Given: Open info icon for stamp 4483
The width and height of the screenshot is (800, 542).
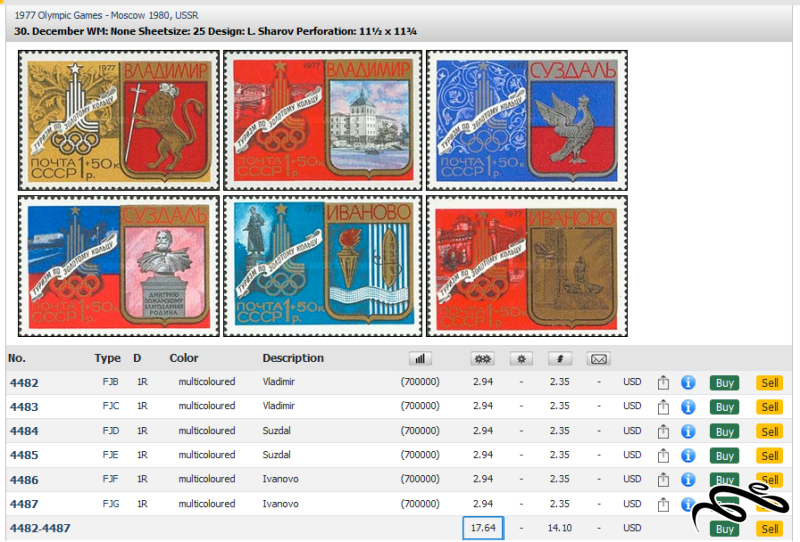Looking at the screenshot, I should pos(688,407).
